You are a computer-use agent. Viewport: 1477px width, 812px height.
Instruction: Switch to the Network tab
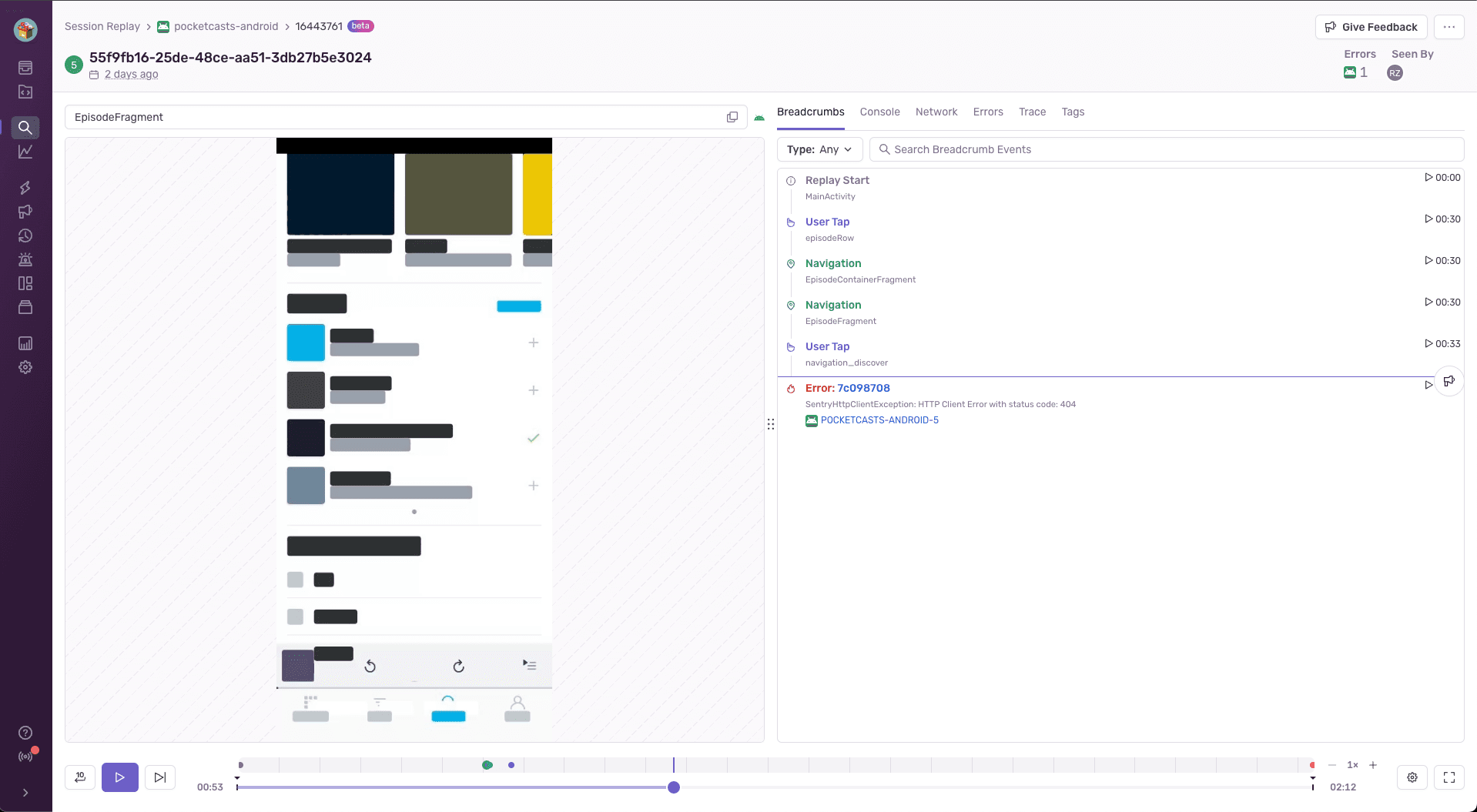[x=936, y=112]
